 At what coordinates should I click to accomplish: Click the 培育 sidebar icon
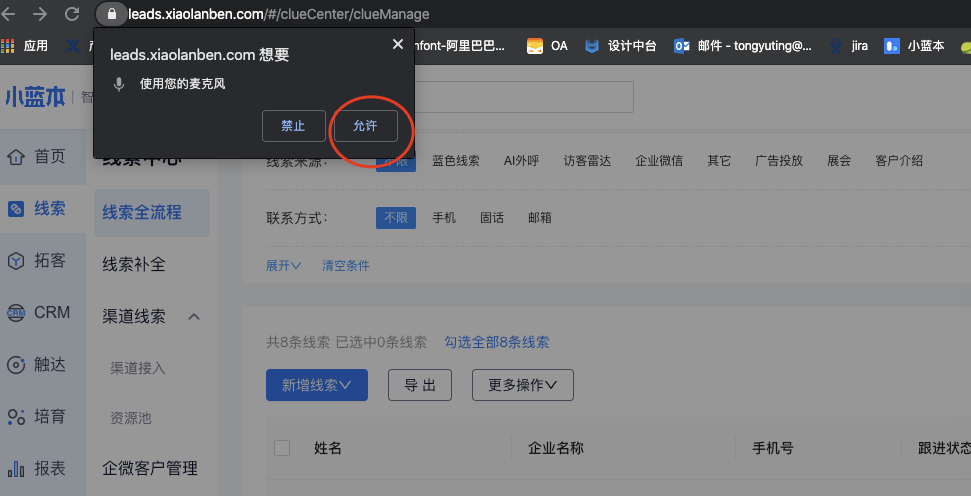[16, 417]
